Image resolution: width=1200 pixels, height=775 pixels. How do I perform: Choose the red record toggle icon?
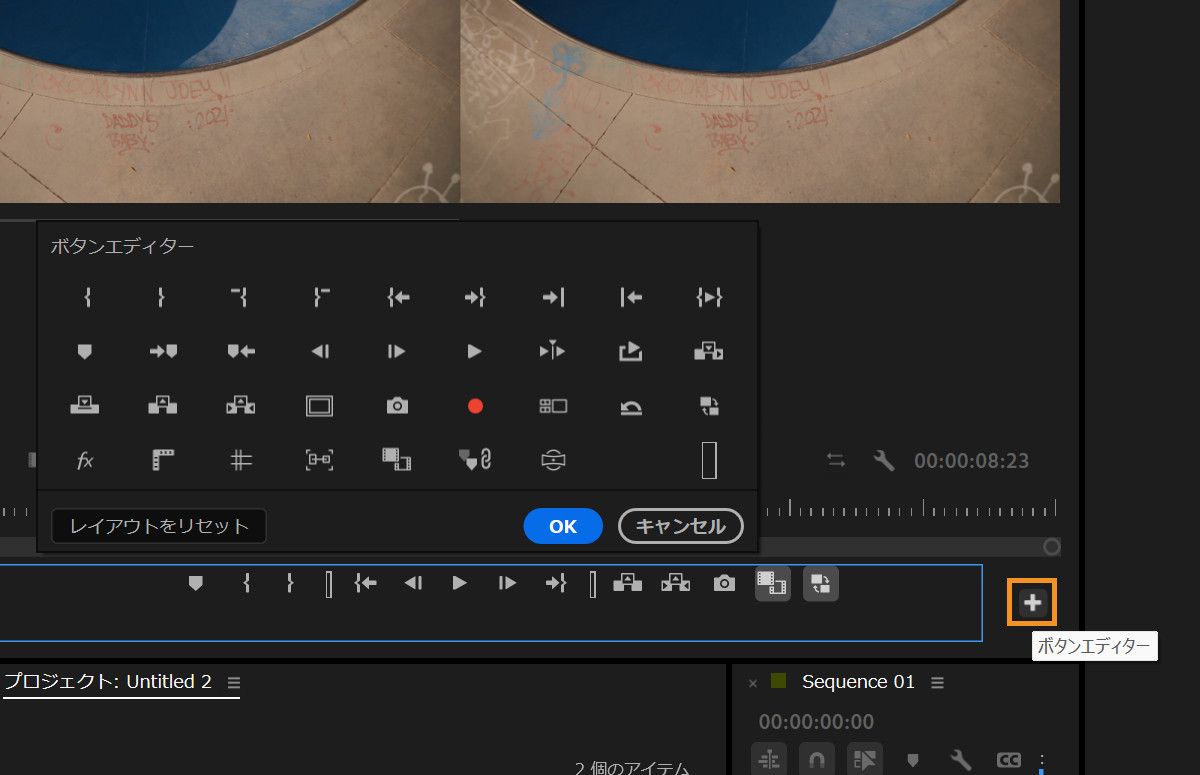tap(475, 406)
